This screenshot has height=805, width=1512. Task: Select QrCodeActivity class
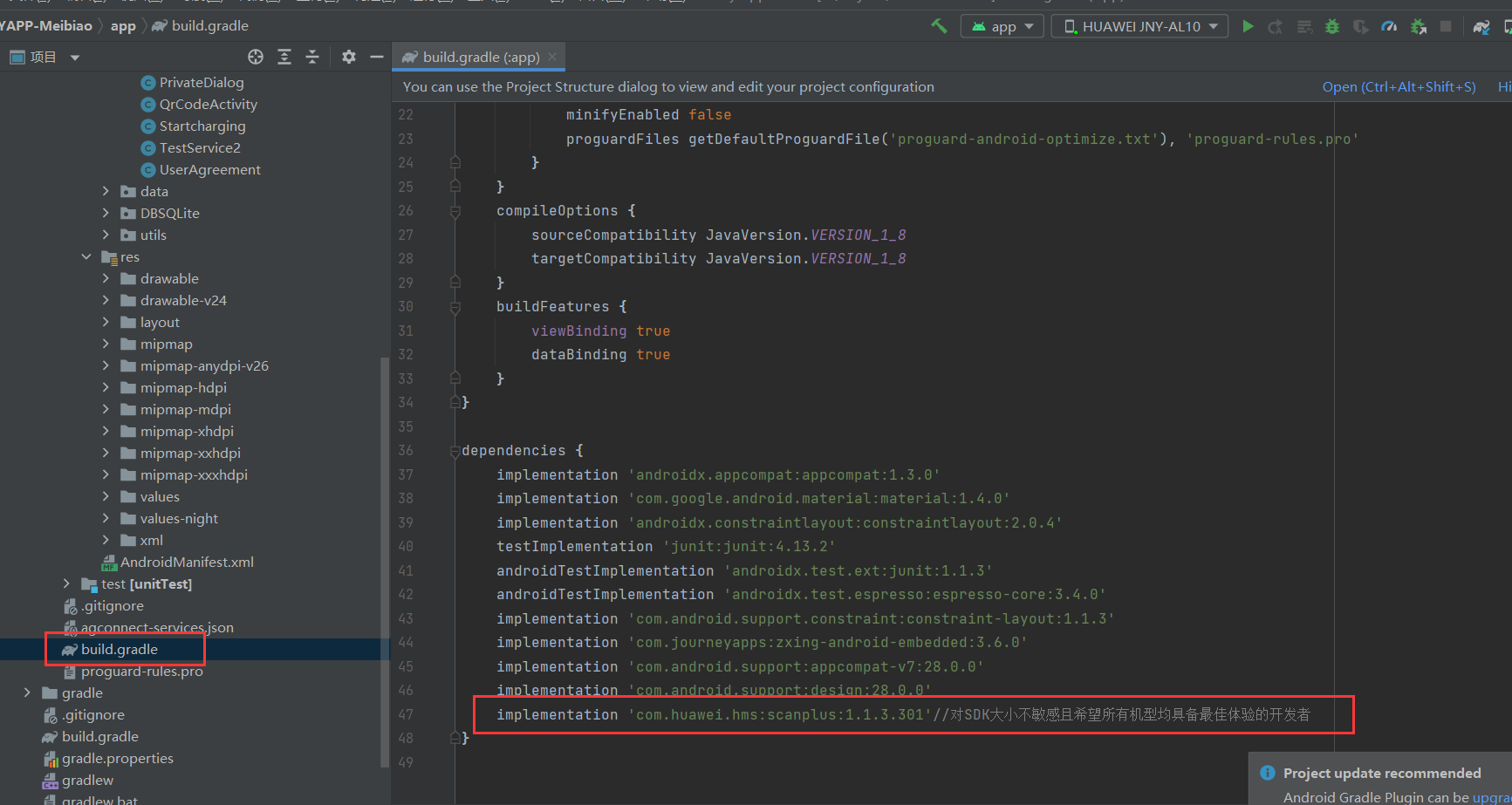pos(209,104)
